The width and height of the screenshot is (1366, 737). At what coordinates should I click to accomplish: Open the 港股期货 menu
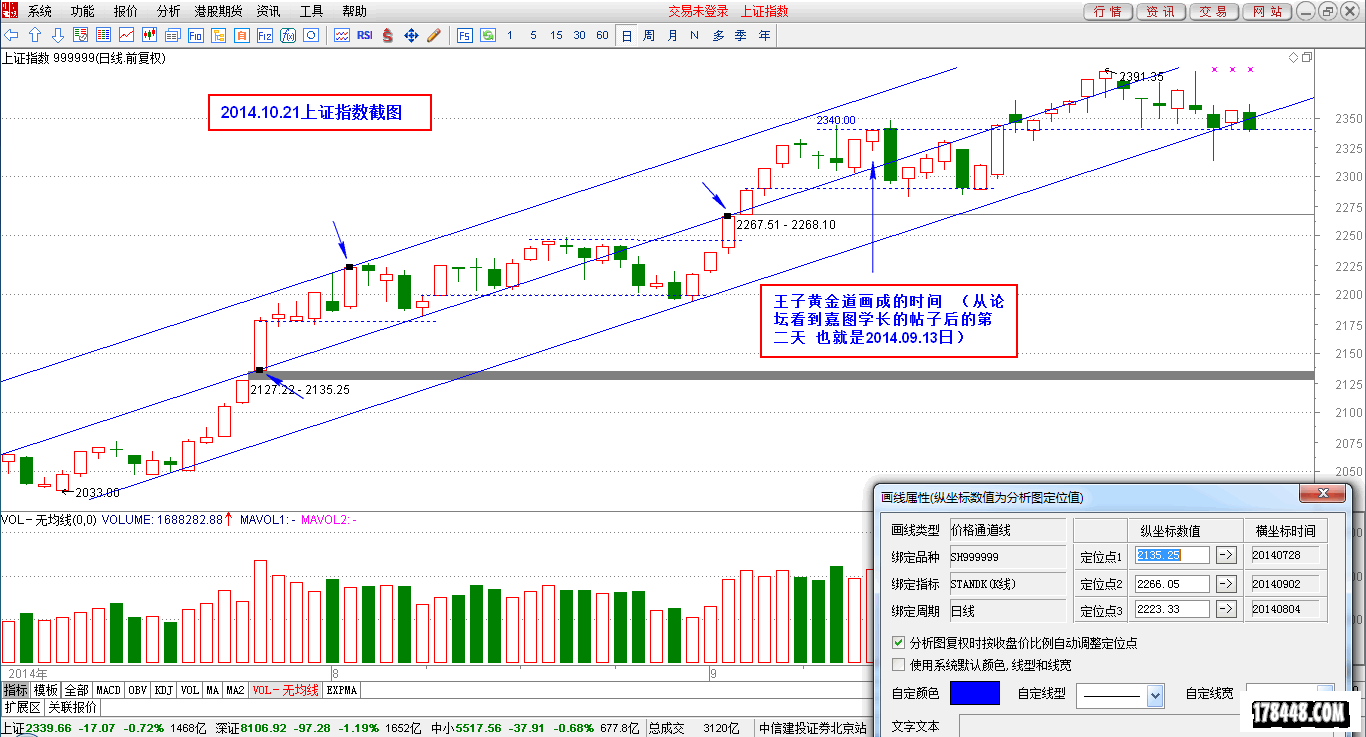[218, 11]
